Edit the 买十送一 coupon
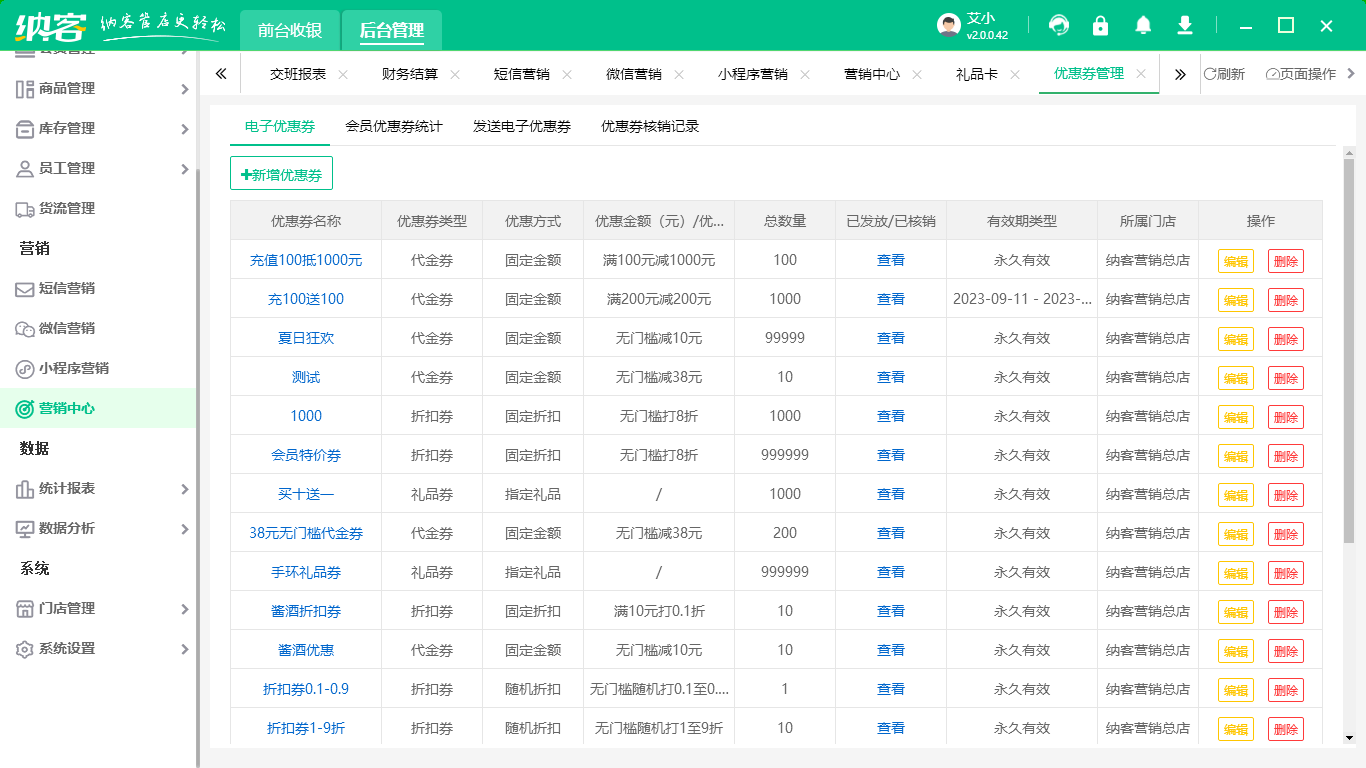 click(1236, 495)
